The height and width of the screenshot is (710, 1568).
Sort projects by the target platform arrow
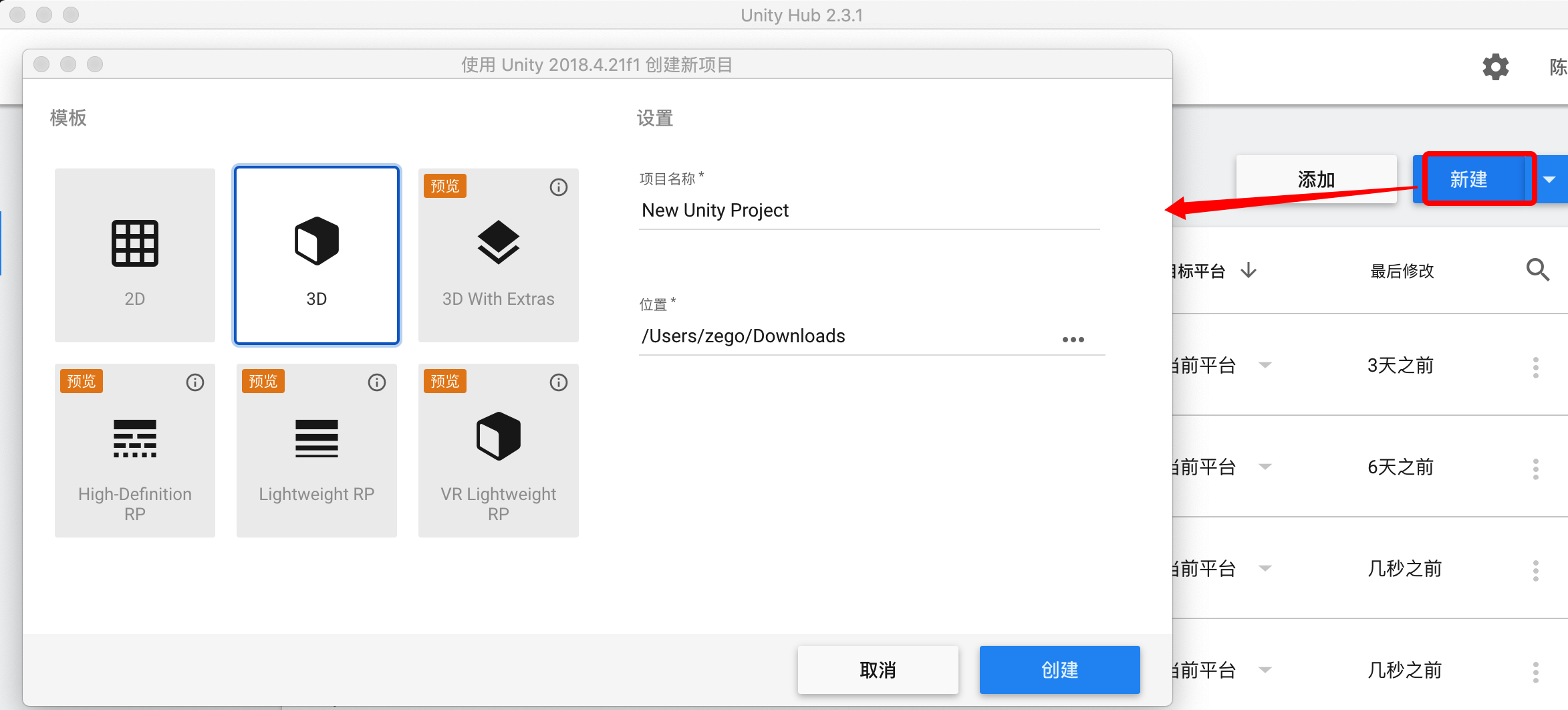[x=1249, y=271]
